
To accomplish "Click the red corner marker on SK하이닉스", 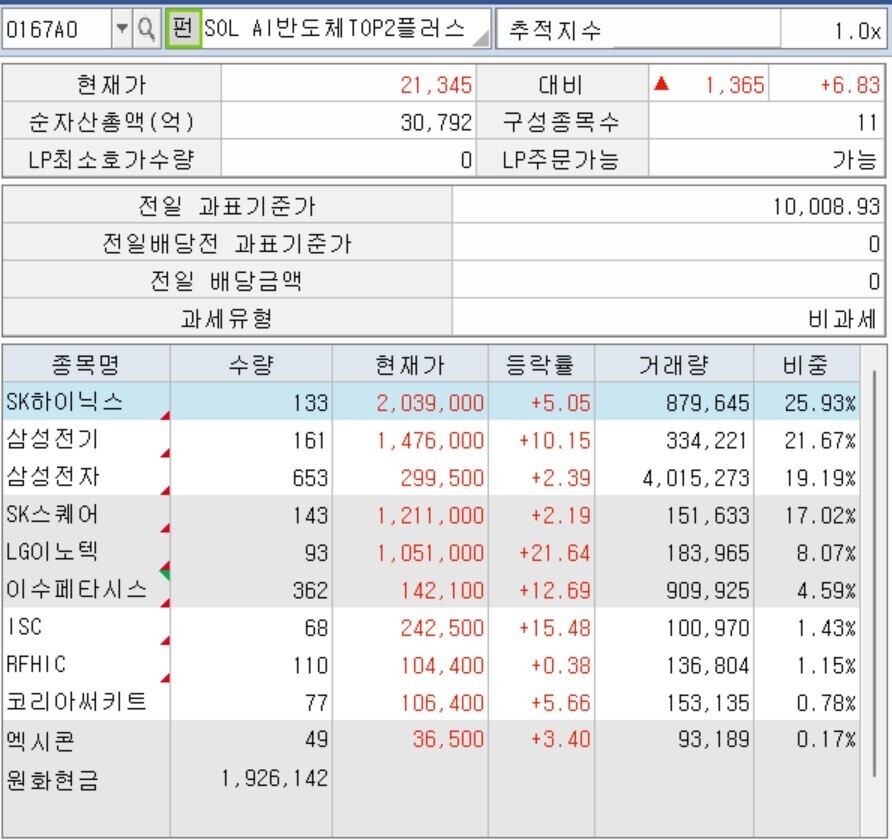I will point(166,416).
